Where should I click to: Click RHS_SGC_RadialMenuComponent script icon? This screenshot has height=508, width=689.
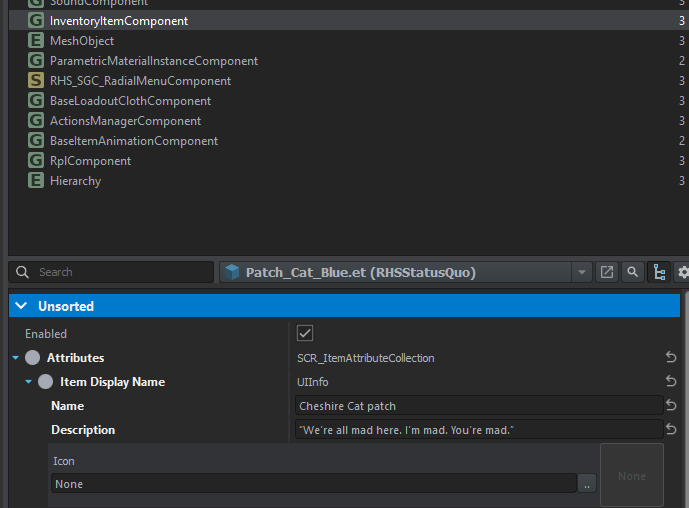pyautogui.click(x=36, y=81)
